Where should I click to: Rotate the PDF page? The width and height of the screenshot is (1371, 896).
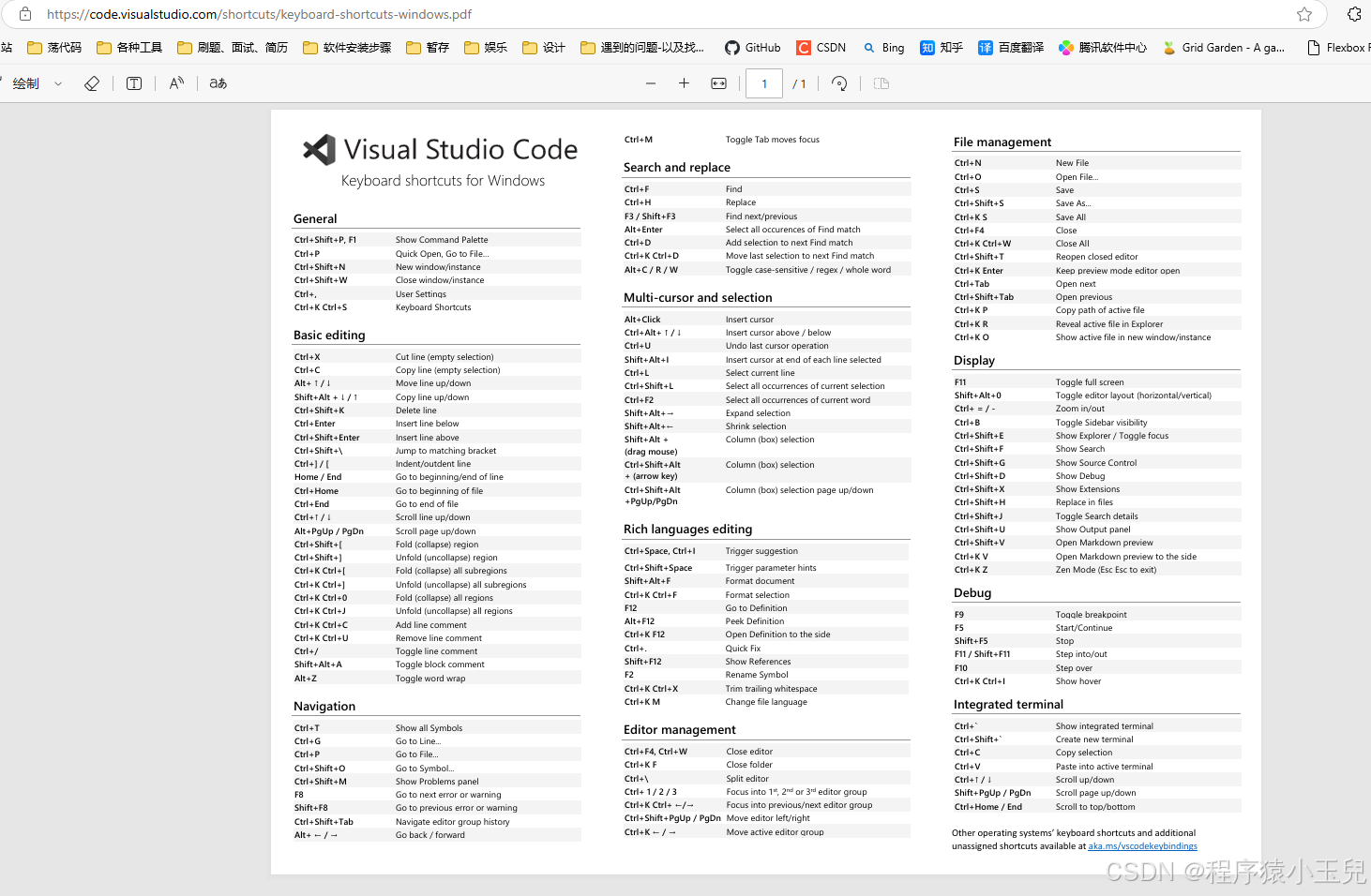click(840, 83)
